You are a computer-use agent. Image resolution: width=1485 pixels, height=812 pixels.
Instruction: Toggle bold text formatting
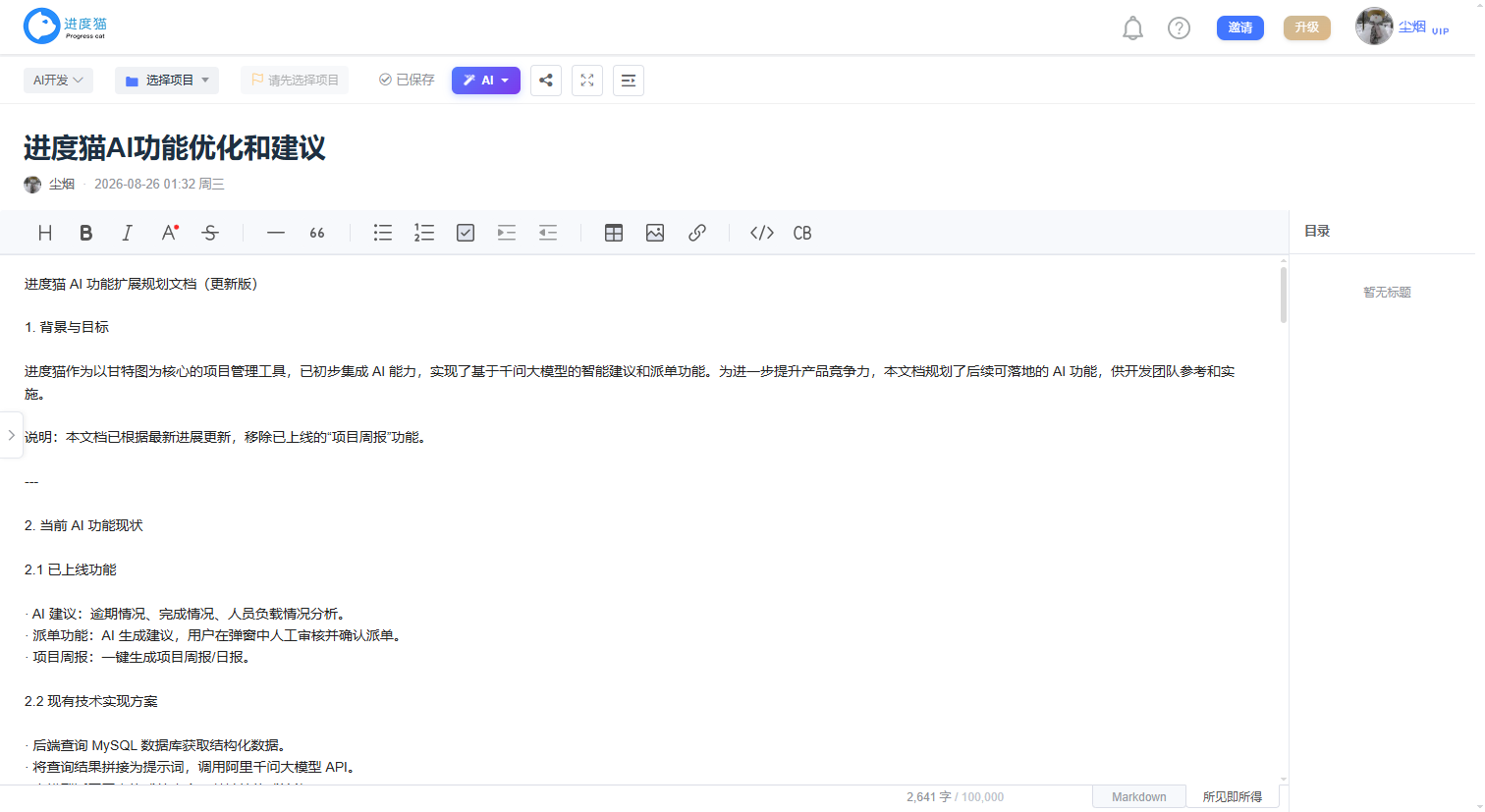coord(86,233)
